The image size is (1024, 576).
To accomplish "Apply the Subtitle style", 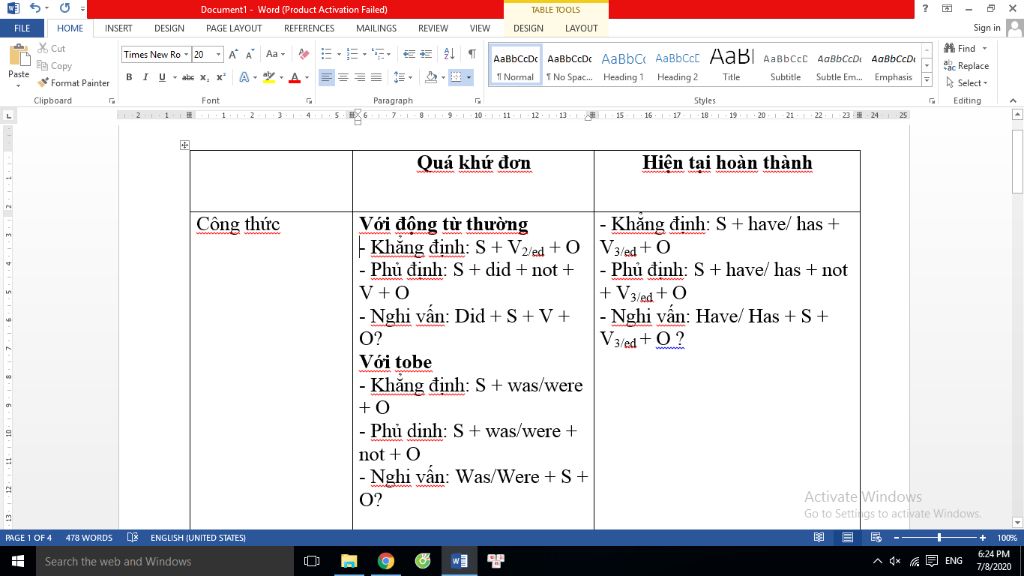I will (x=785, y=65).
